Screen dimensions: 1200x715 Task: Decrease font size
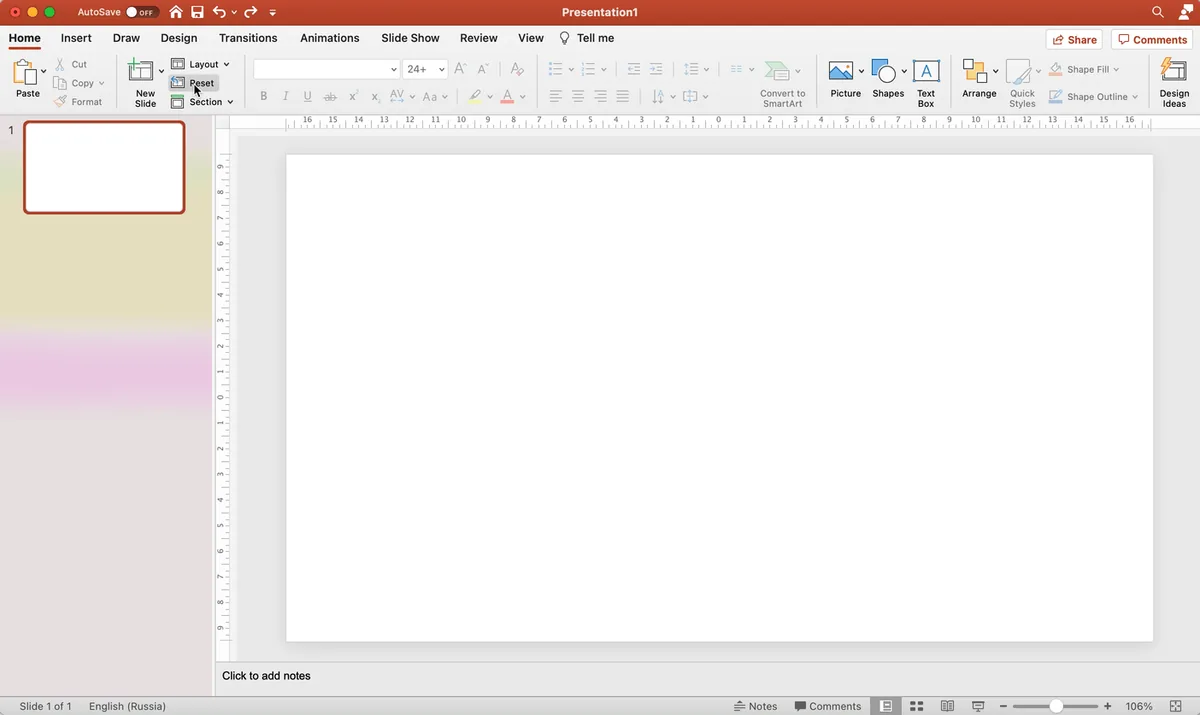point(483,69)
